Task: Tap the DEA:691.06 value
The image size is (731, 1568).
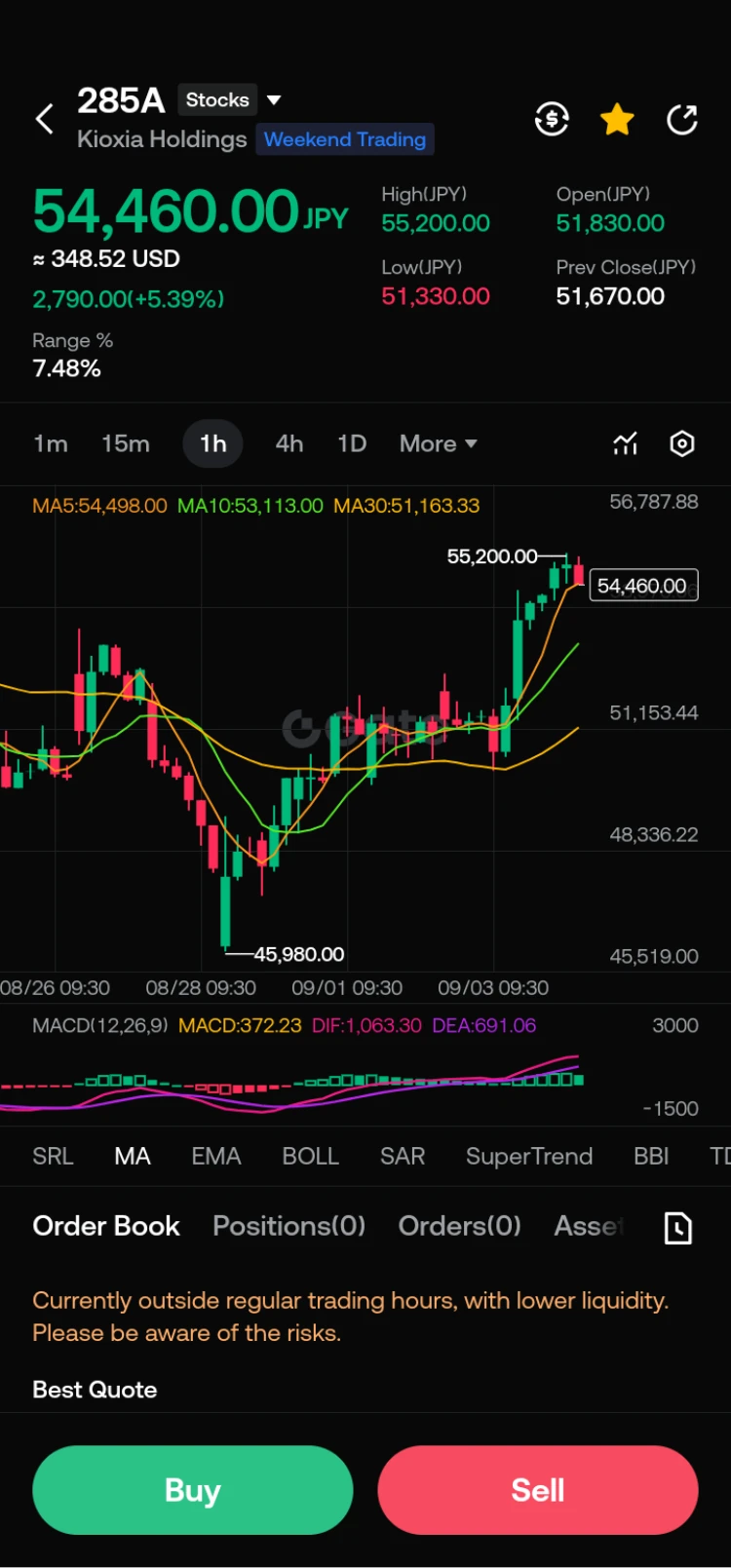Action: [484, 1025]
